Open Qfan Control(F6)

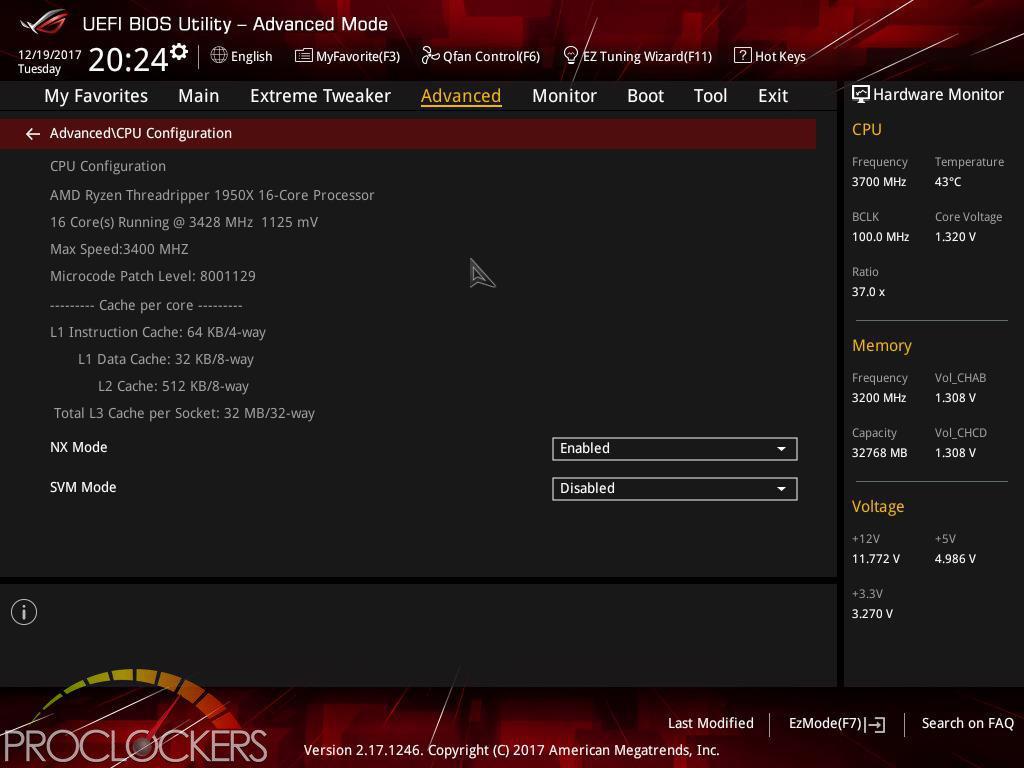[481, 56]
